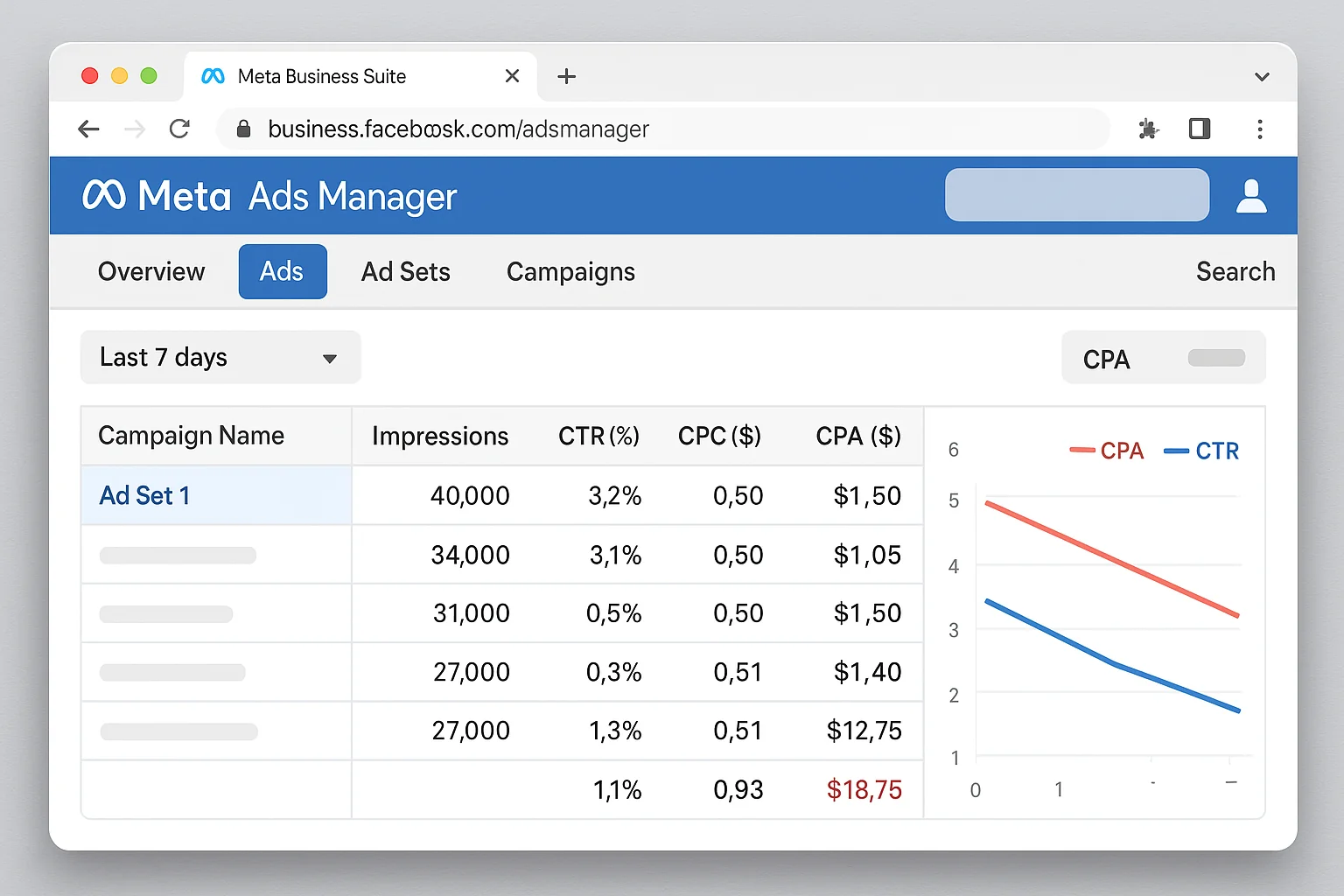Click the padlock icon in the address bar
1344x896 pixels.
(x=243, y=129)
